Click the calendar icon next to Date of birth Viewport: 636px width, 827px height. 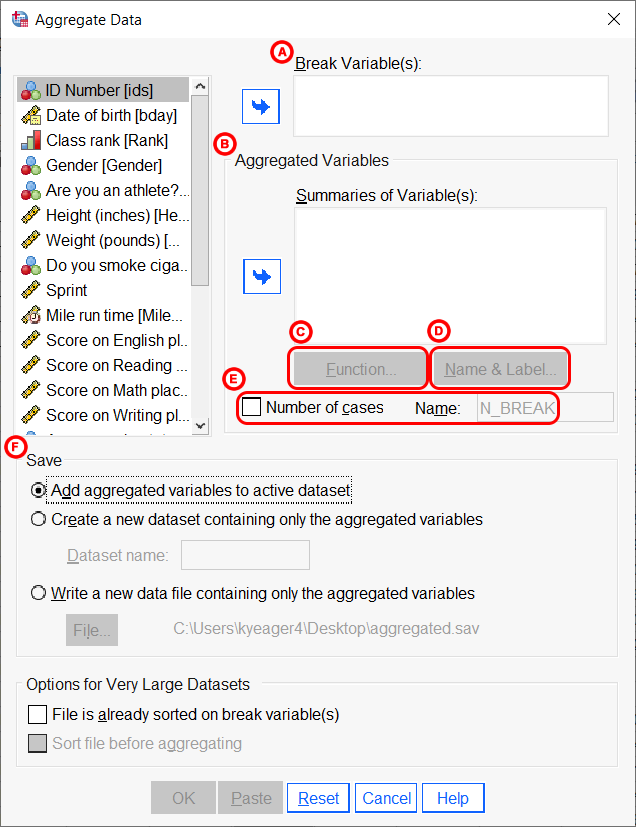31,115
